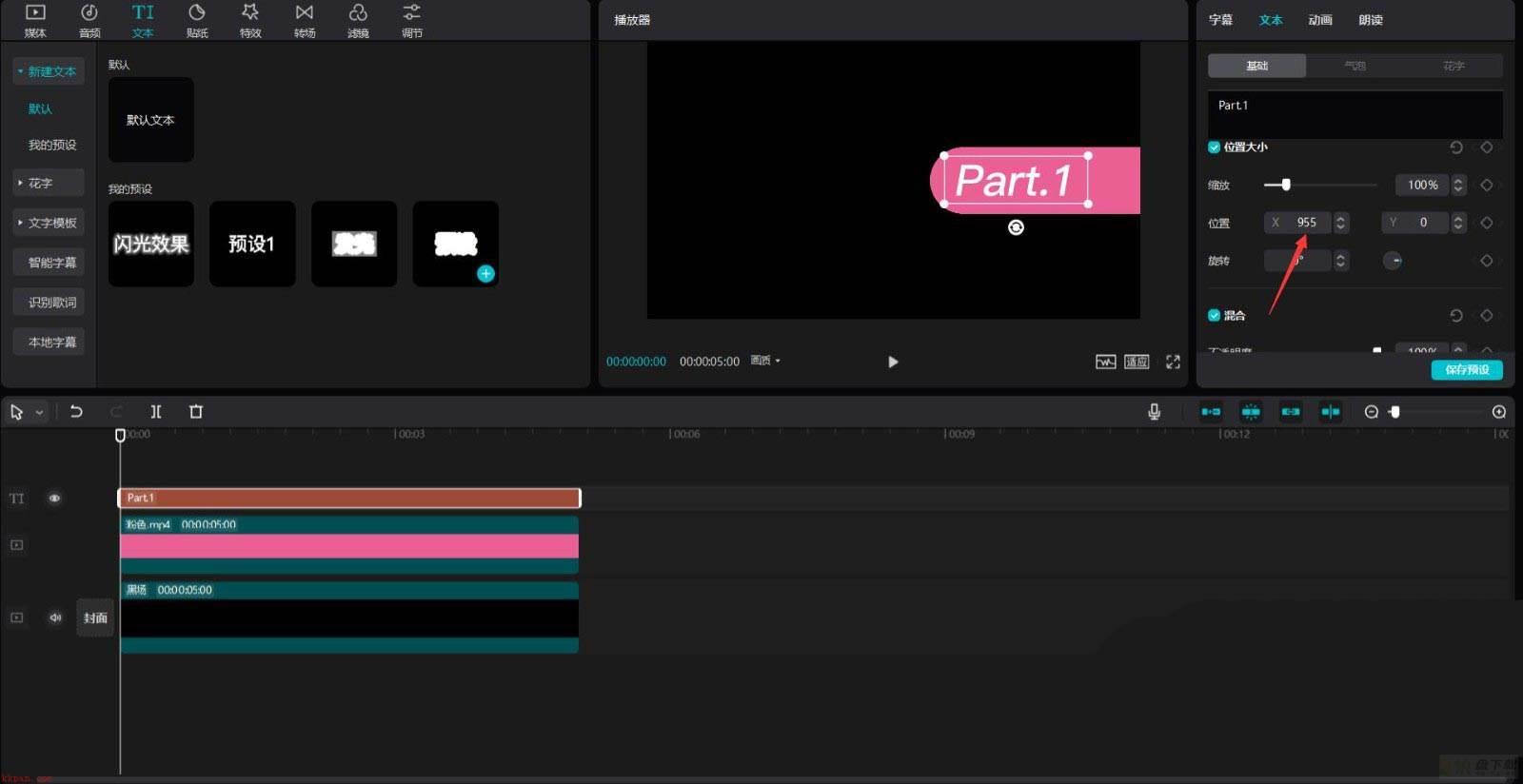
Task: Open the 媒体 media panel
Action: pos(35,20)
